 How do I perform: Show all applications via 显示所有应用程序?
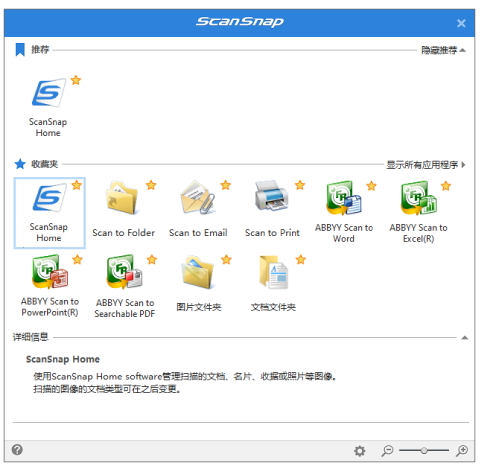[x=426, y=165]
